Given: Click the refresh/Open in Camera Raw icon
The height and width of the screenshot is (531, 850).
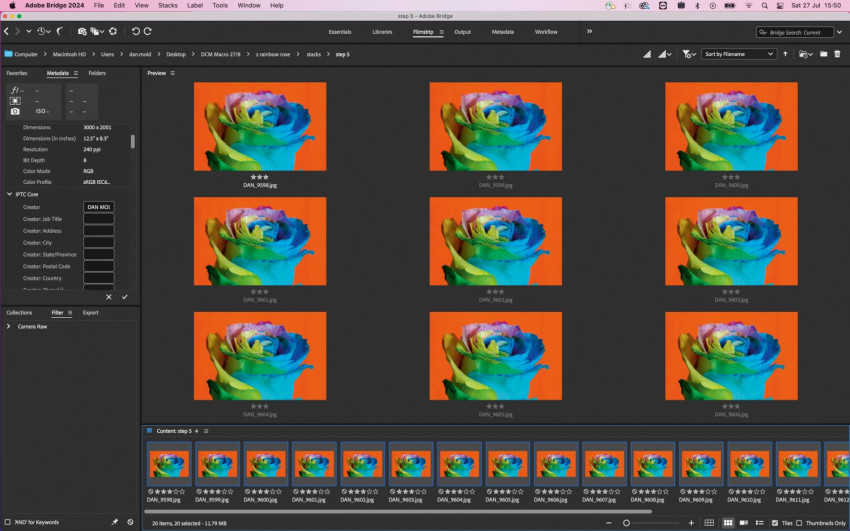Looking at the screenshot, I should point(113,31).
